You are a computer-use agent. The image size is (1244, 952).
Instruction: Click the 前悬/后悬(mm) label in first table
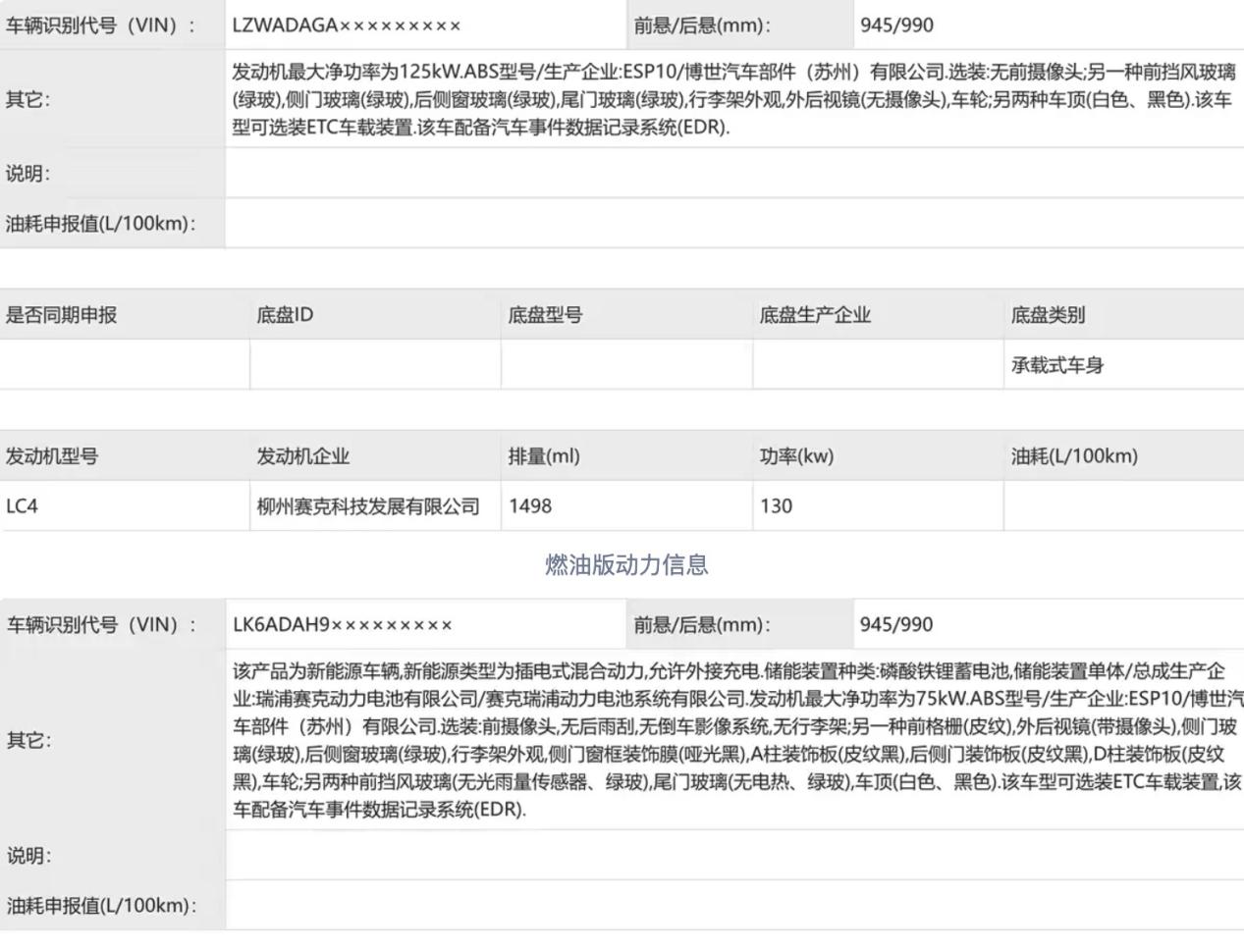click(702, 26)
